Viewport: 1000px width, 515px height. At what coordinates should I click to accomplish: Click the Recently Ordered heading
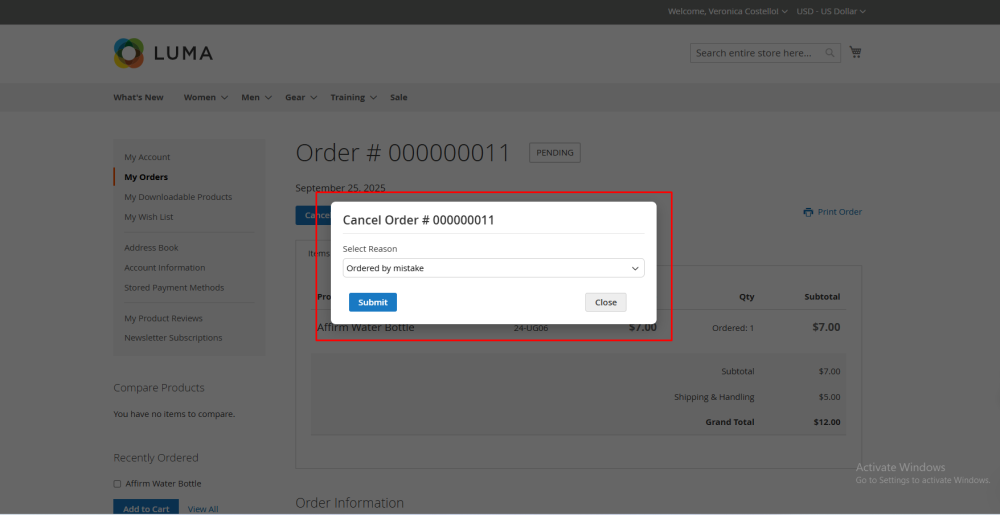(x=156, y=458)
